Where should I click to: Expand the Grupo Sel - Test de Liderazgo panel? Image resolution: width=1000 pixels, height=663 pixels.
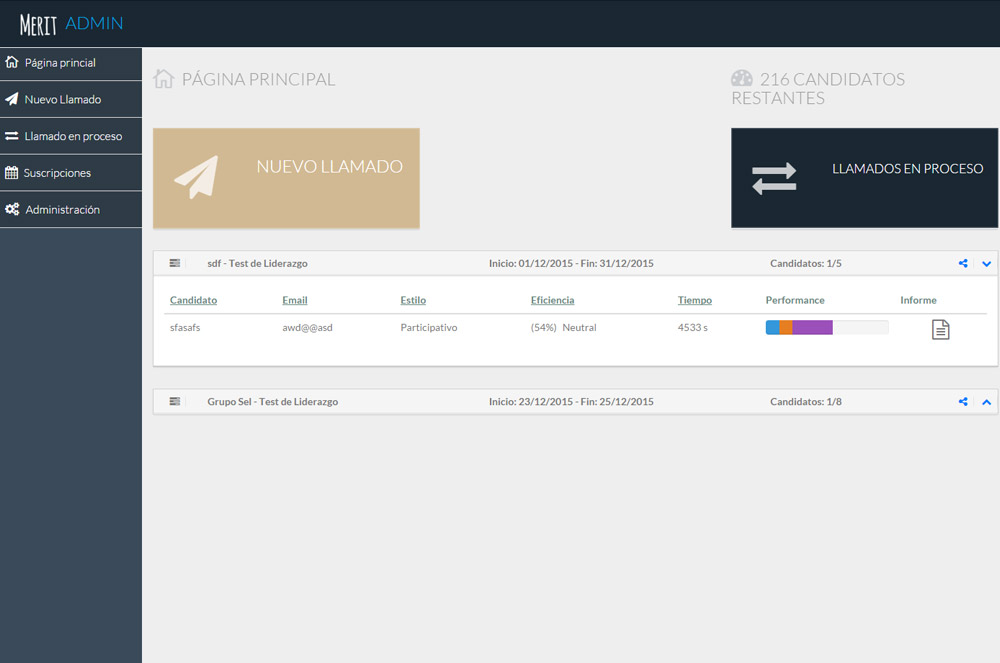986,402
